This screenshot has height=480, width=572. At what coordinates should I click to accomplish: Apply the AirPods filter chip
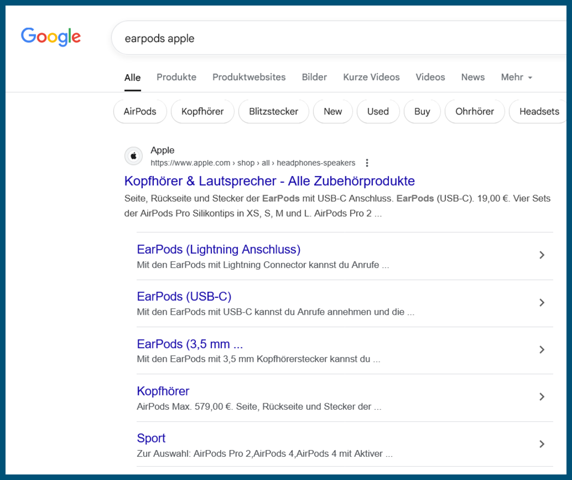point(140,111)
